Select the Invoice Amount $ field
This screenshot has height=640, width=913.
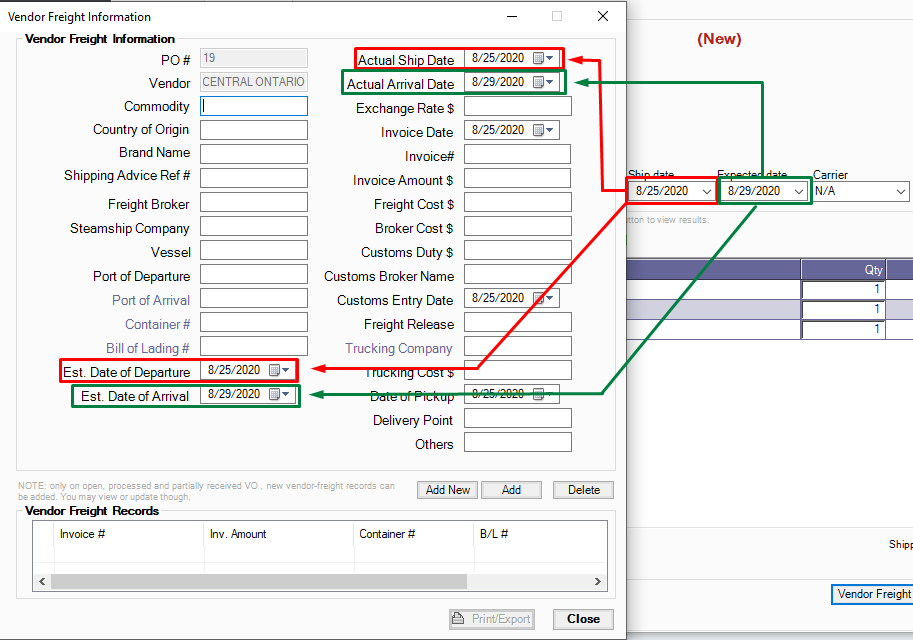point(517,179)
